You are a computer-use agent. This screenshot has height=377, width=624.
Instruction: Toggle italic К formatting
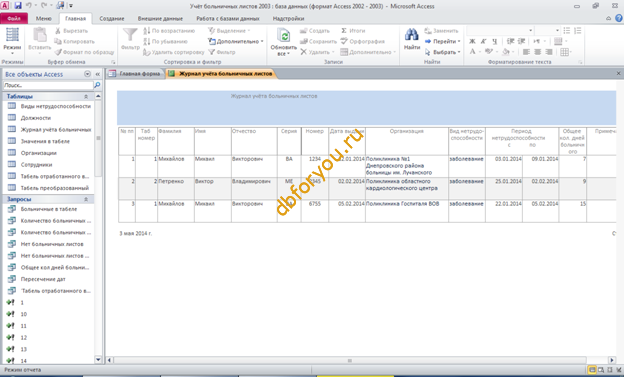pos(484,41)
